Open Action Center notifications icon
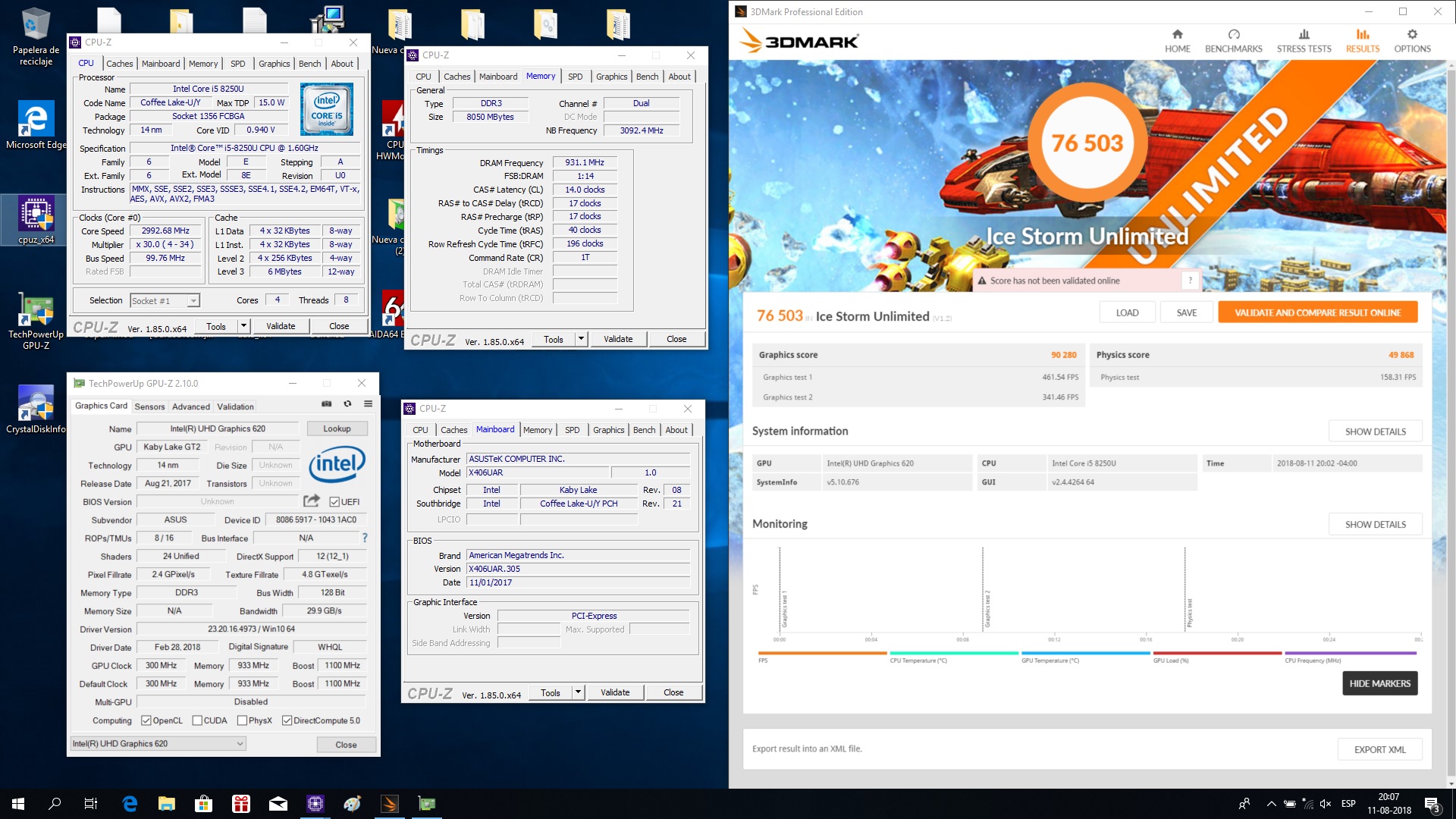The width and height of the screenshot is (1456, 819). (x=1432, y=804)
